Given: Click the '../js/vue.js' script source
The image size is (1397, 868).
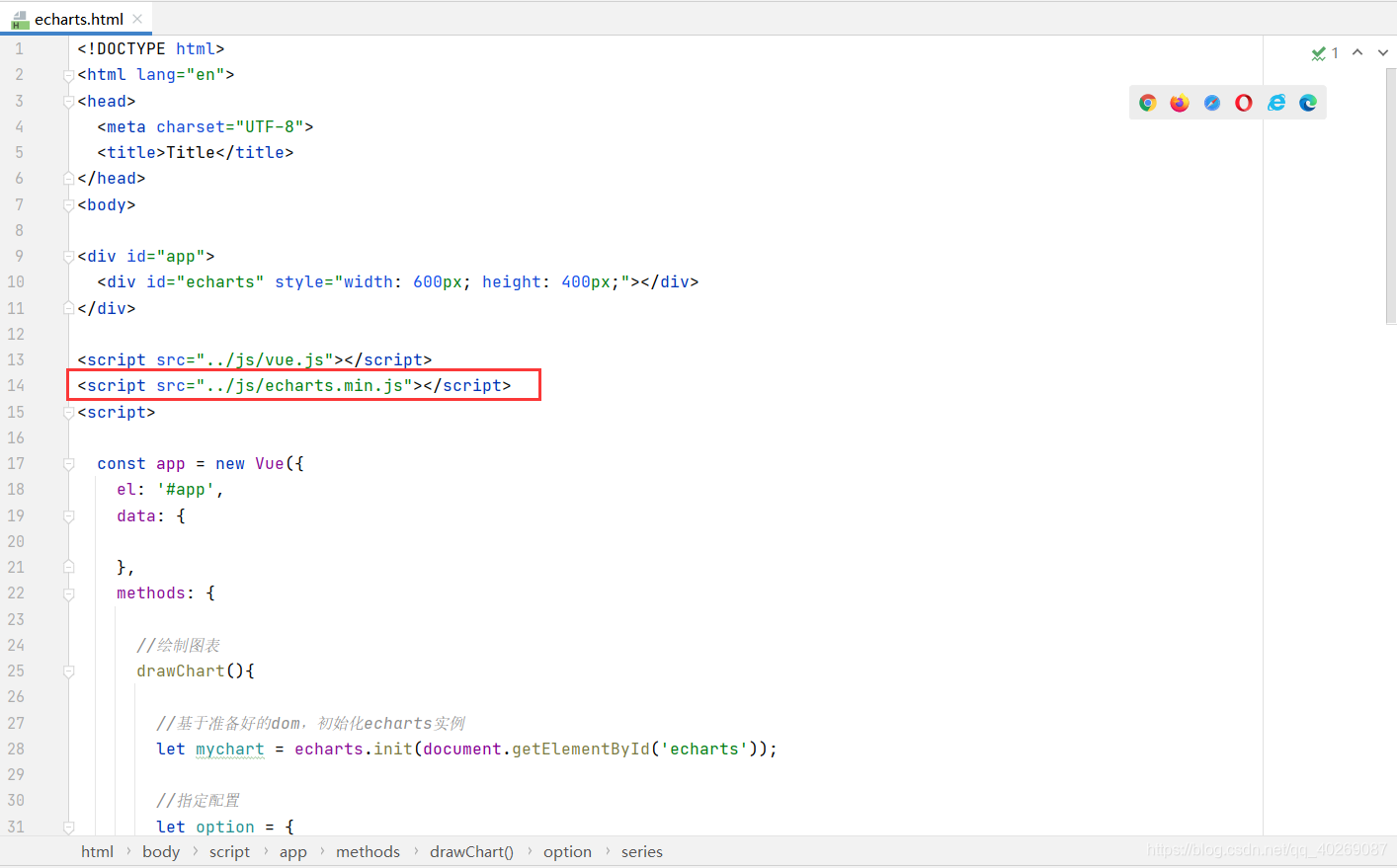Looking at the screenshot, I should 265,360.
